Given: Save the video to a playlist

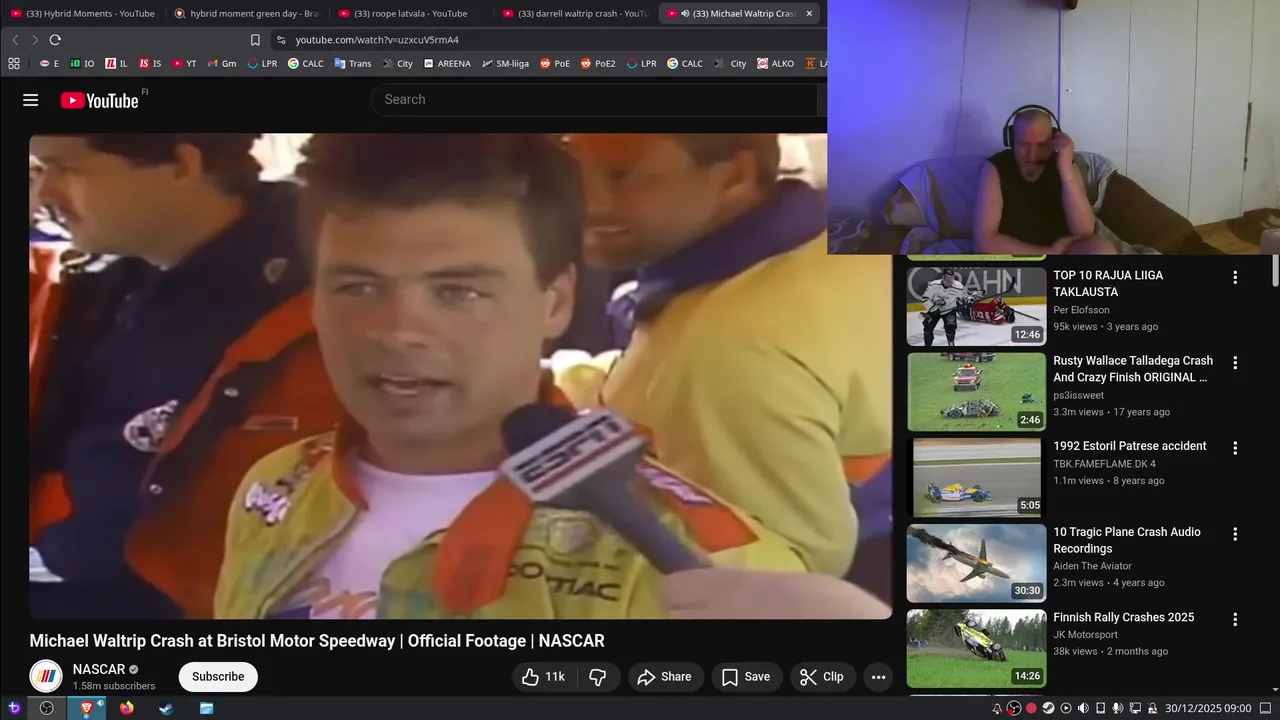Looking at the screenshot, I should coord(746,677).
